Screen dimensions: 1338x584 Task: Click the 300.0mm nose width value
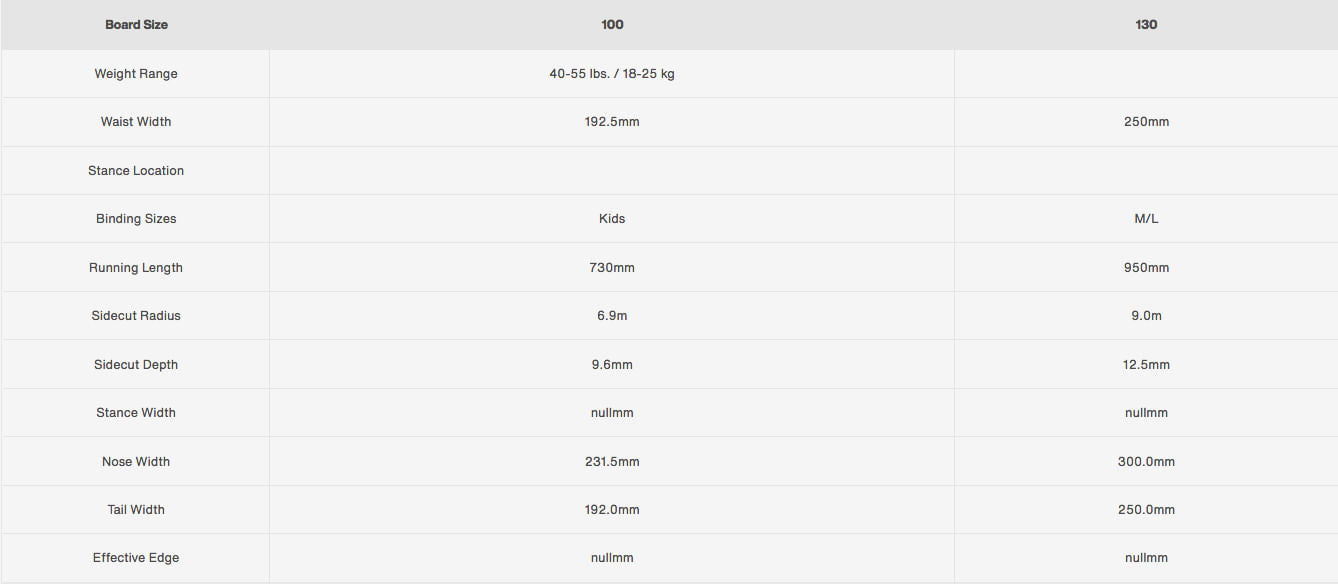pos(1146,462)
